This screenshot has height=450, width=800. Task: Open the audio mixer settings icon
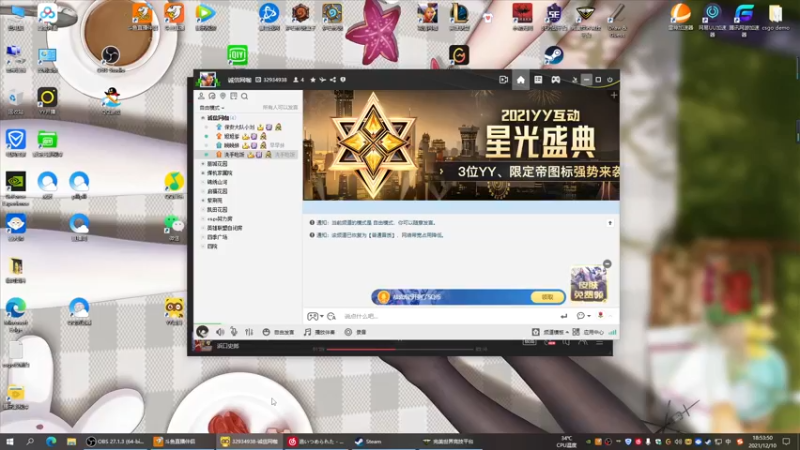tap(249, 332)
